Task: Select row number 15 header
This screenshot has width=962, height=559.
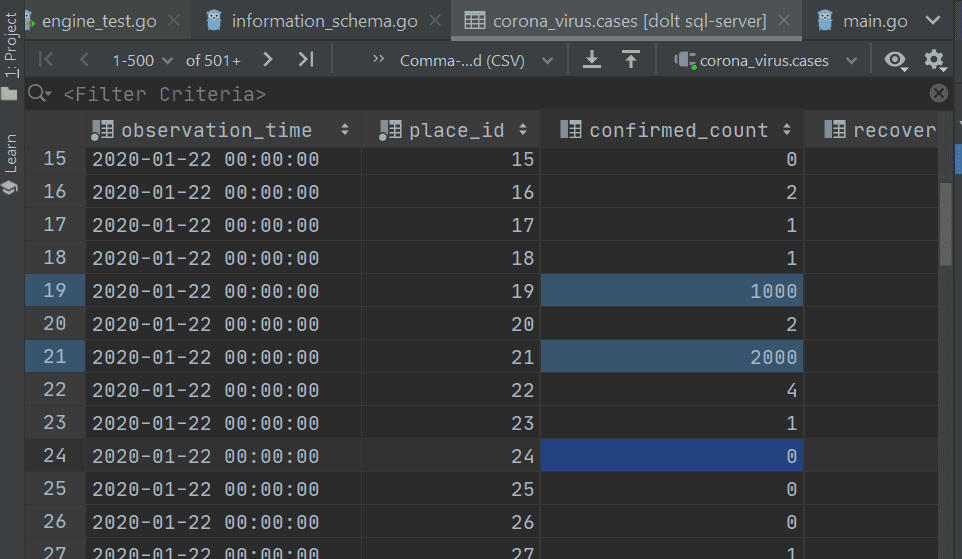Action: (x=55, y=159)
